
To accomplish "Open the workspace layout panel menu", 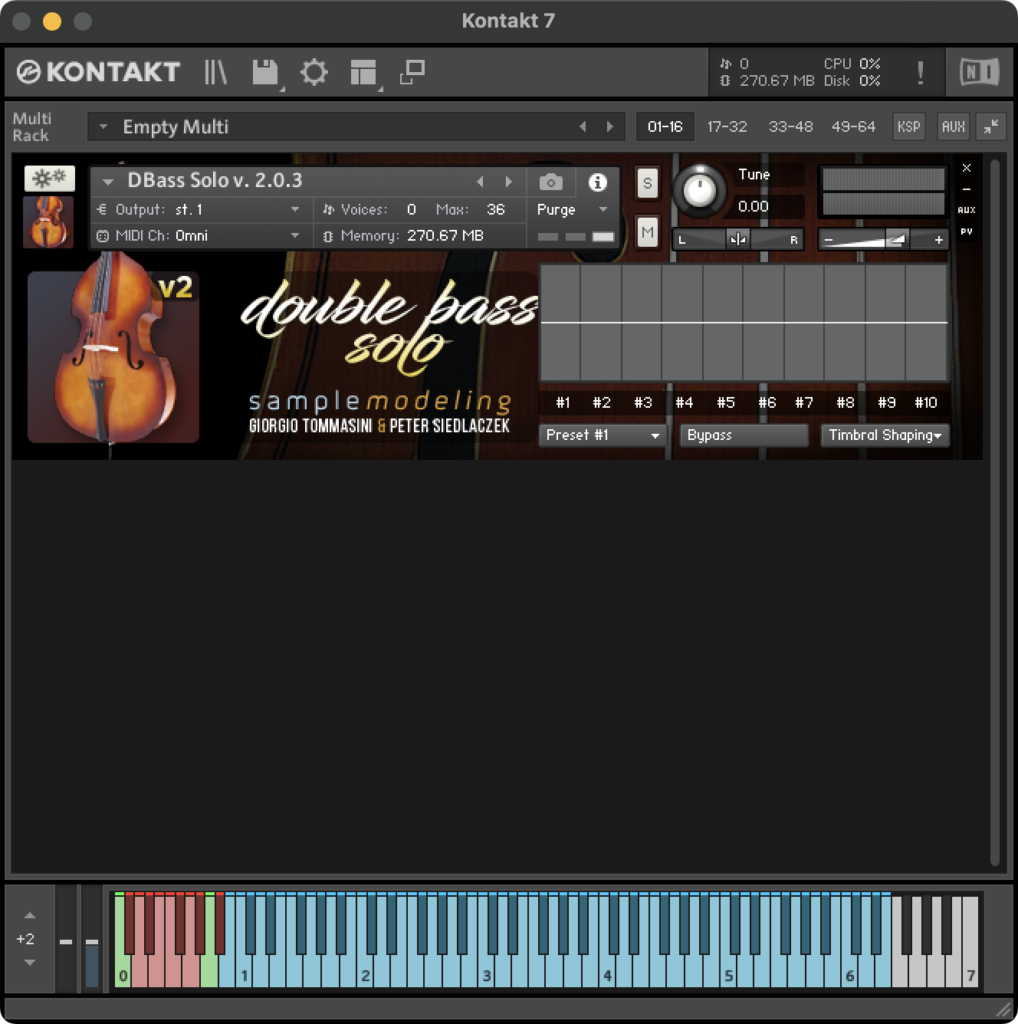I will pyautogui.click(x=363, y=72).
